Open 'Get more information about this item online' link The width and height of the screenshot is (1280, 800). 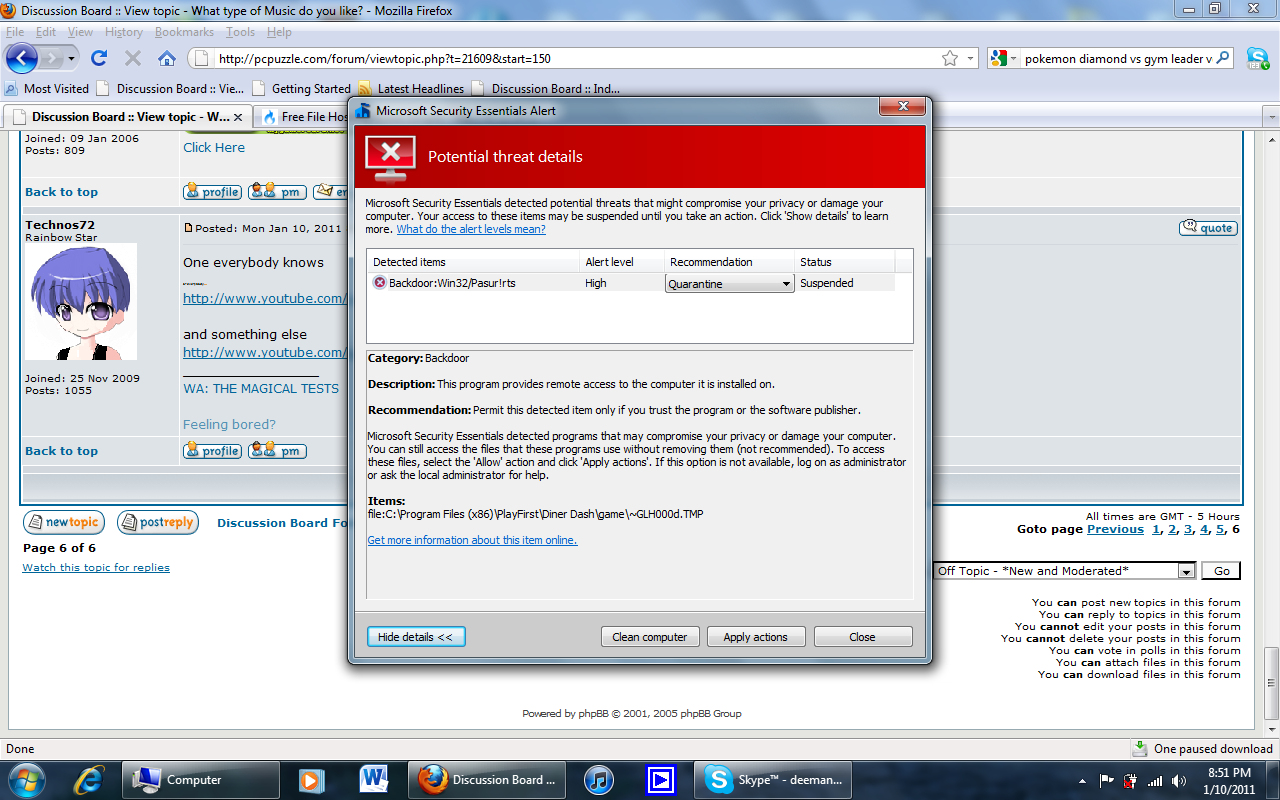(x=472, y=540)
